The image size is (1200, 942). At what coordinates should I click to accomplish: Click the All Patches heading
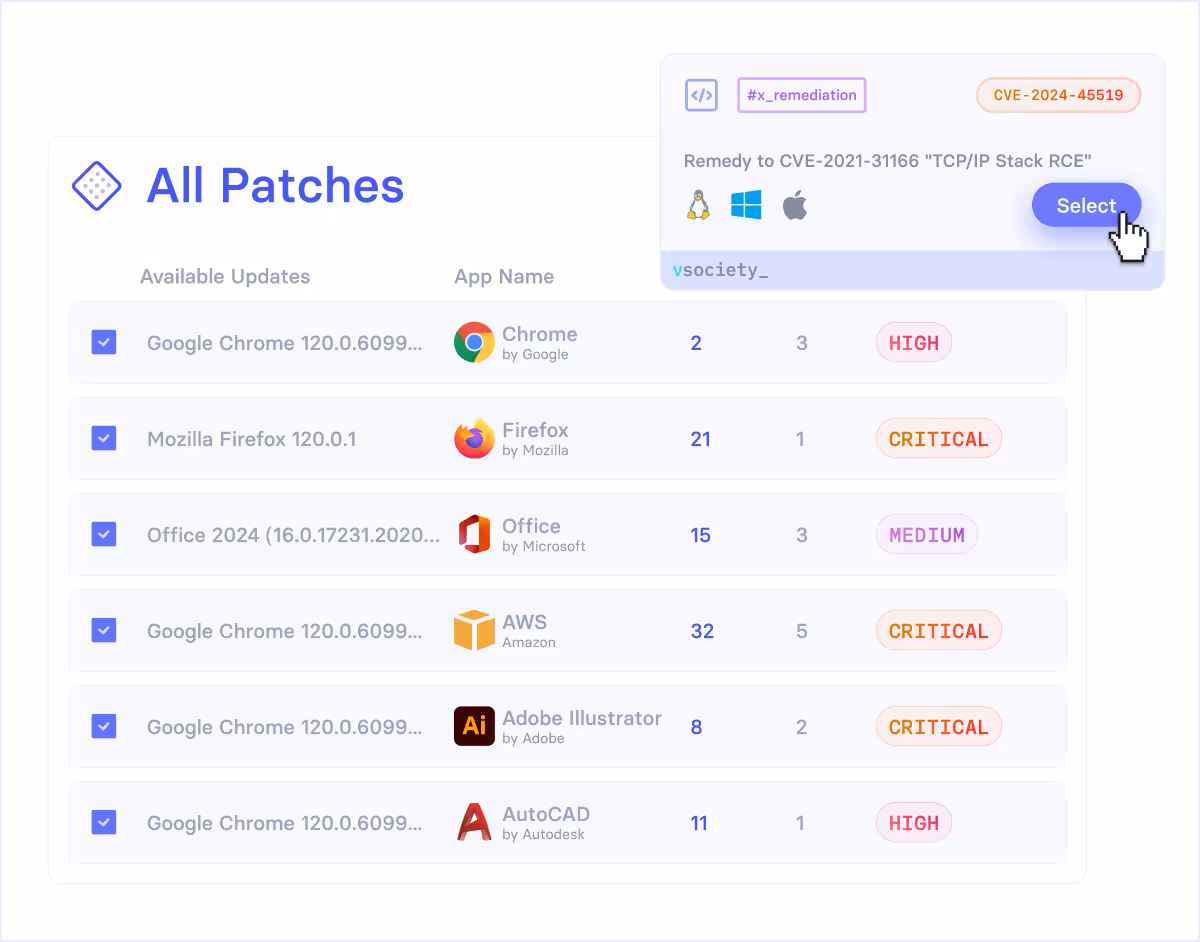(x=275, y=186)
